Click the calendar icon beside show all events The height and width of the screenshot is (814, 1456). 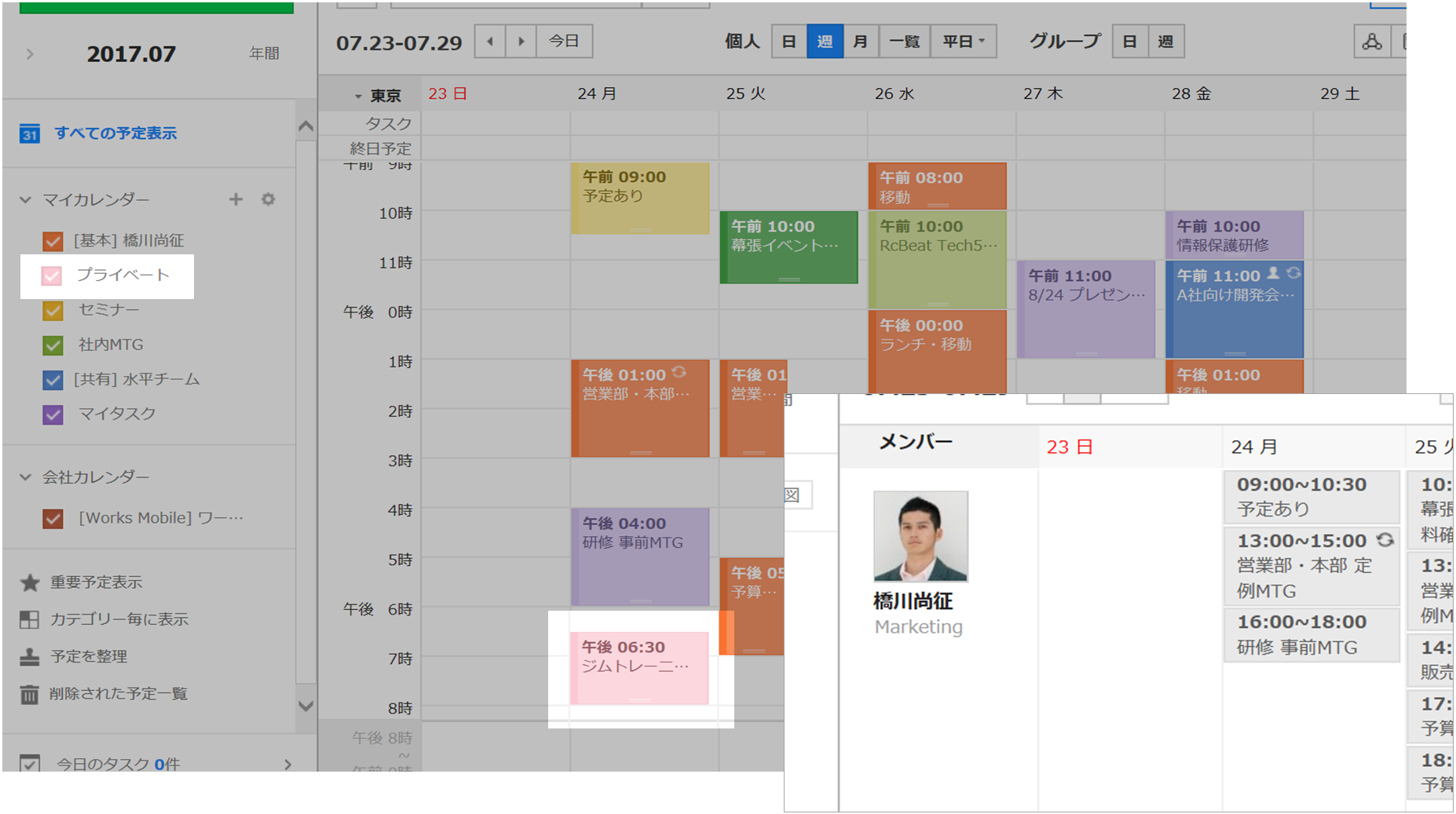coord(30,133)
